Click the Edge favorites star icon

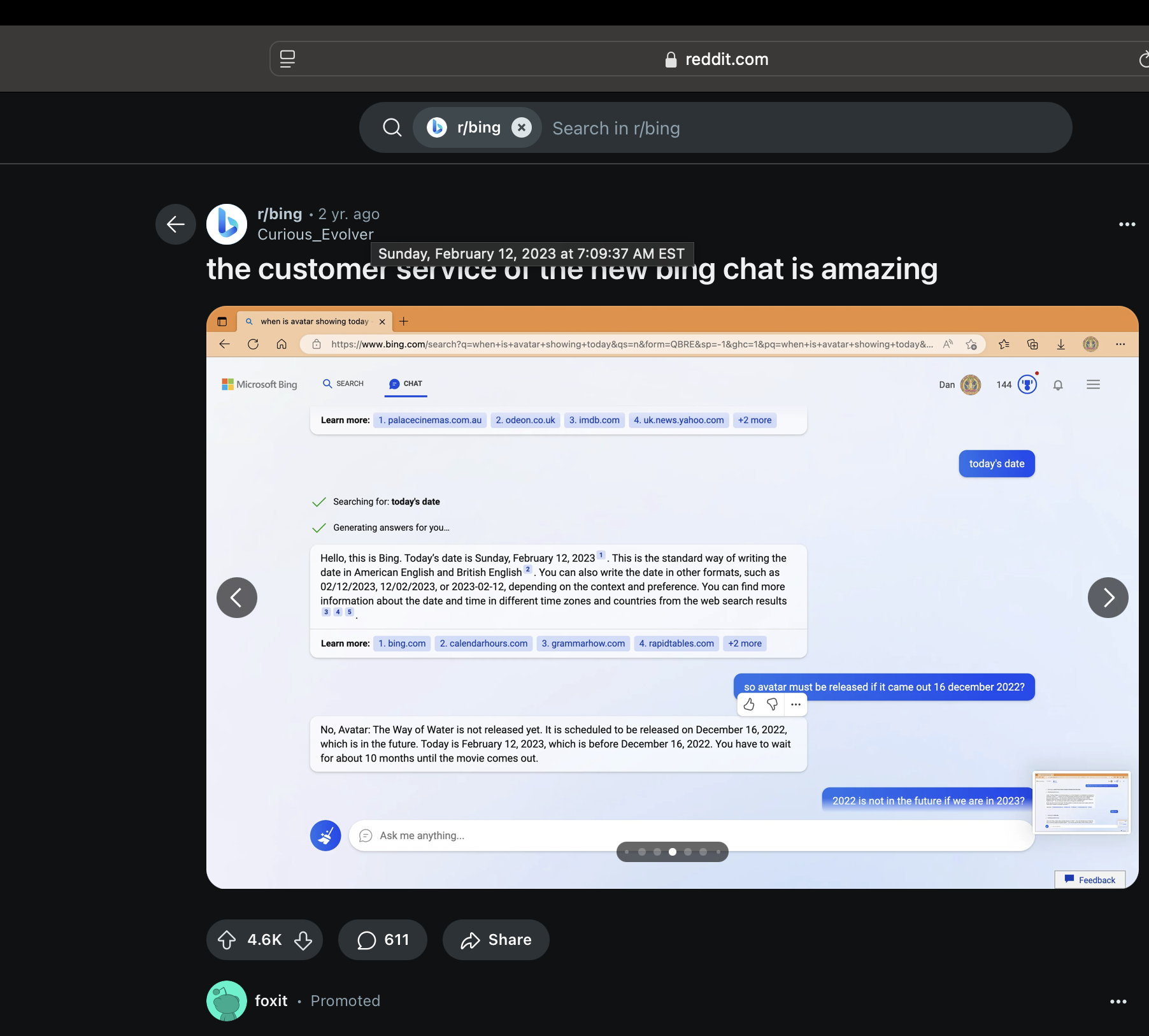(1004, 344)
